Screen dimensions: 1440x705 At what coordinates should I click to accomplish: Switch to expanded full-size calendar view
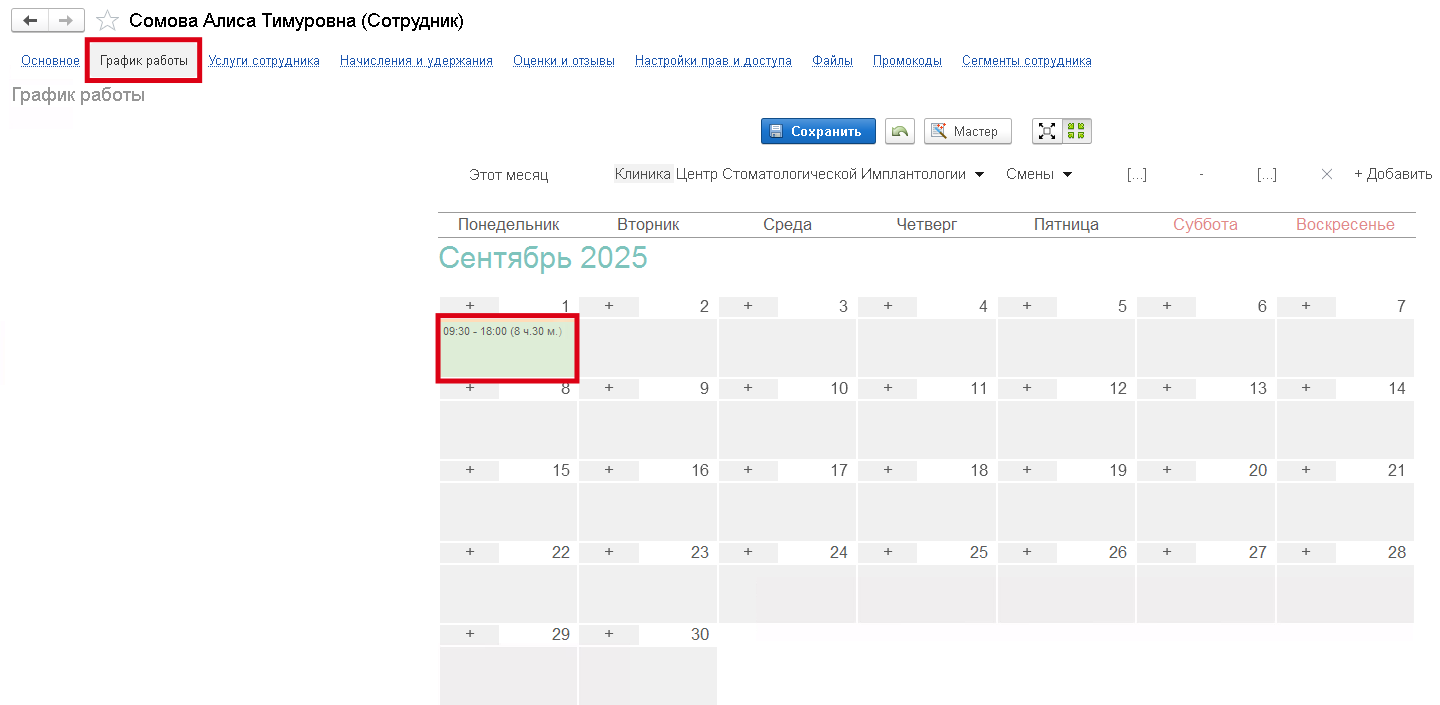coord(1047,131)
